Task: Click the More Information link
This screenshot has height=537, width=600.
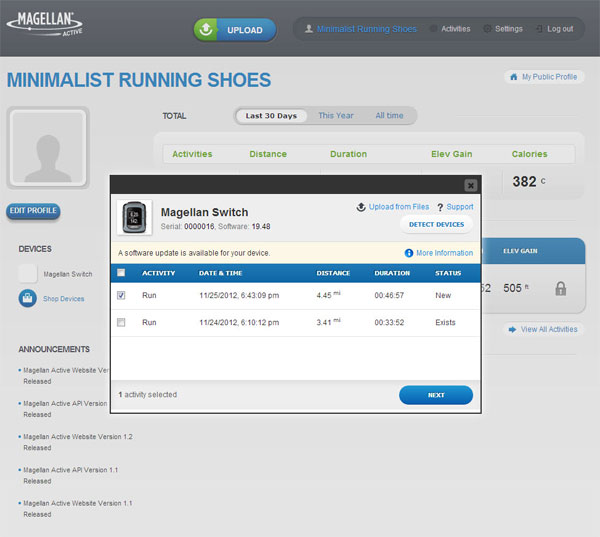Action: pyautogui.click(x=444, y=253)
